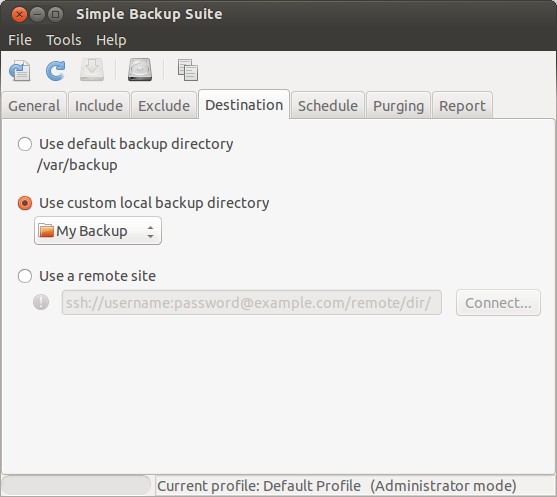Click the hard drive backup icon

coord(140,70)
